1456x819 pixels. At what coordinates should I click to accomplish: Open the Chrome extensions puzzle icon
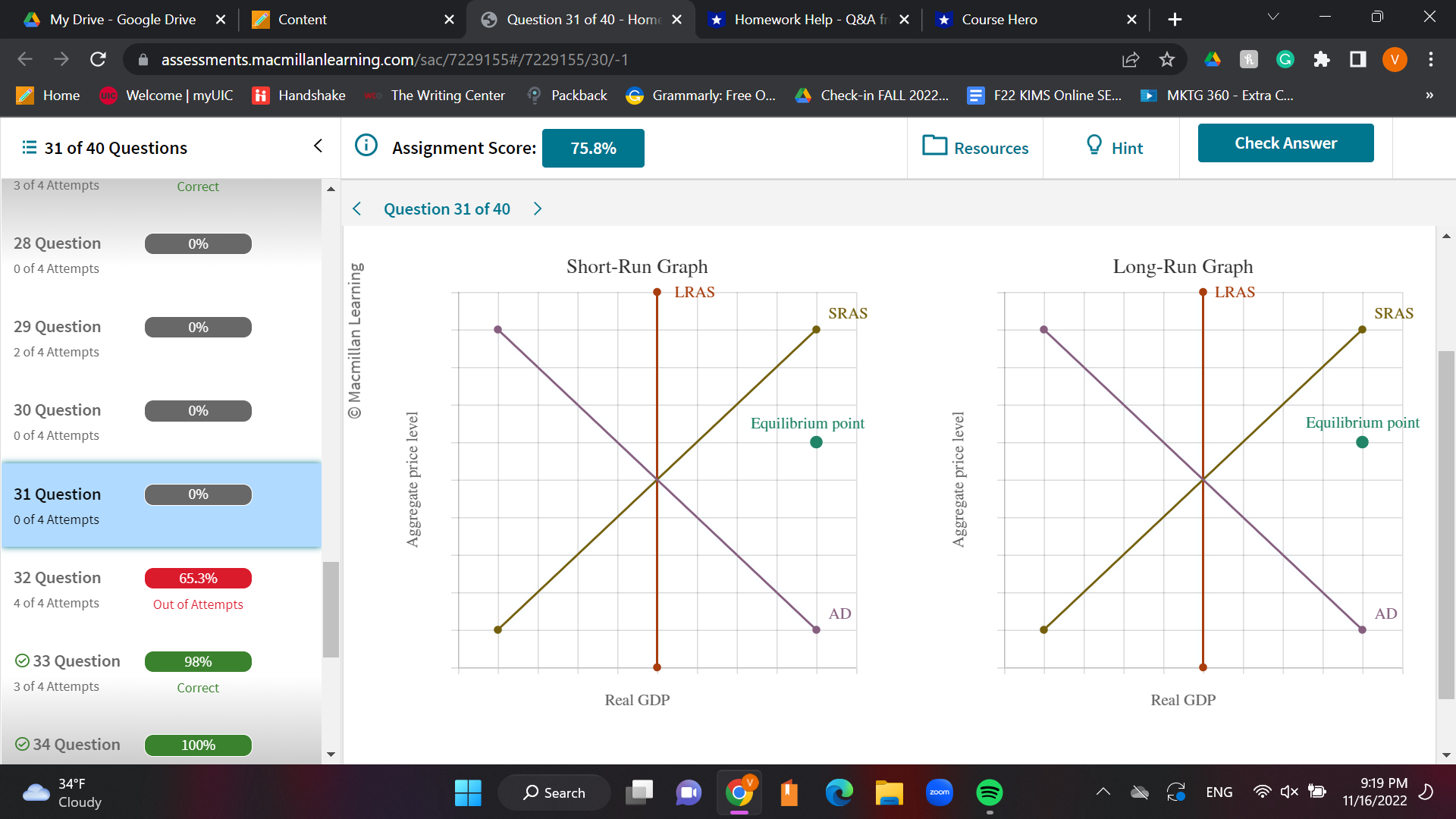point(1322,59)
